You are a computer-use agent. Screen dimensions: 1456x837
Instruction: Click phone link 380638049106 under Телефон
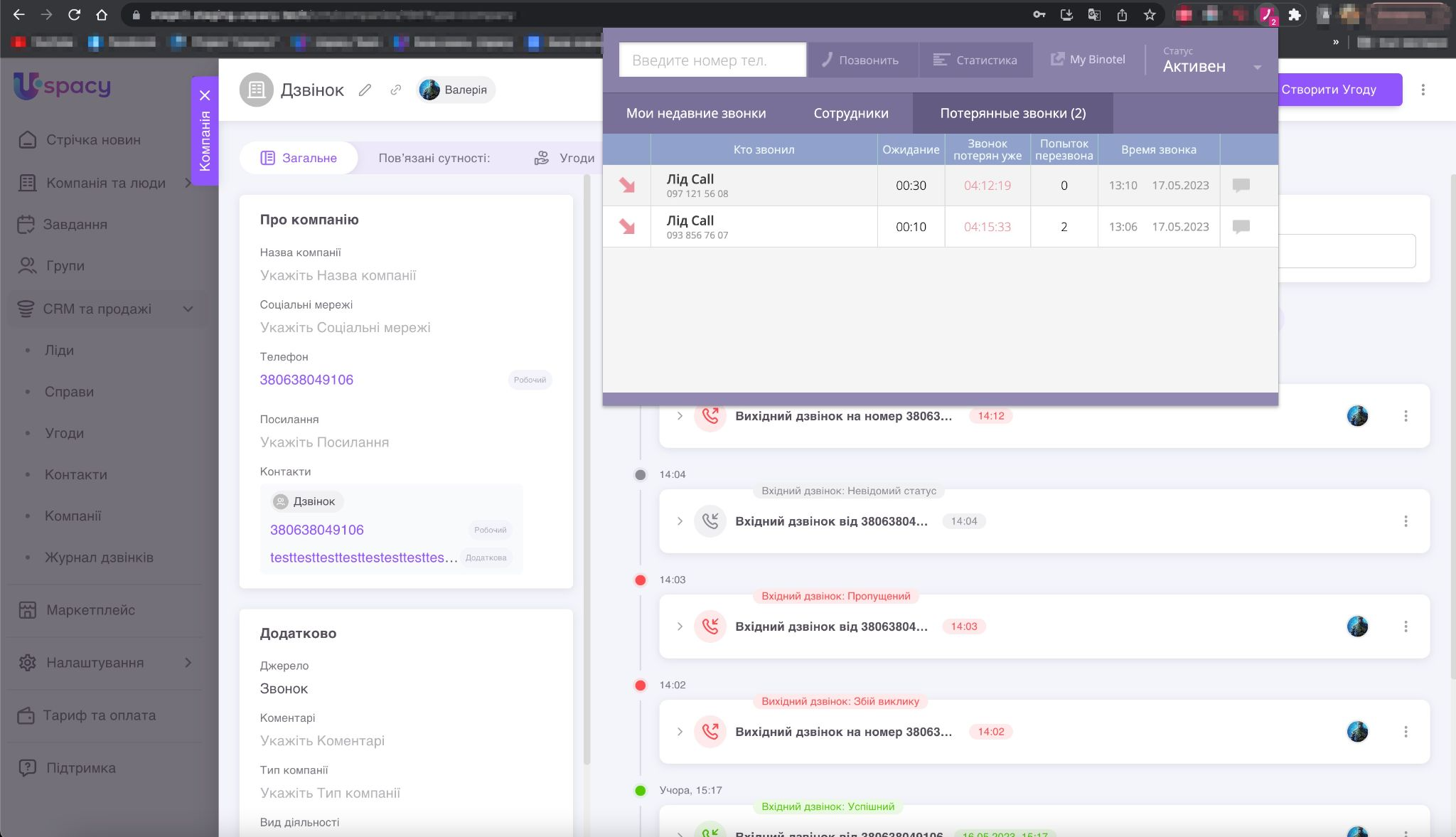[306, 380]
